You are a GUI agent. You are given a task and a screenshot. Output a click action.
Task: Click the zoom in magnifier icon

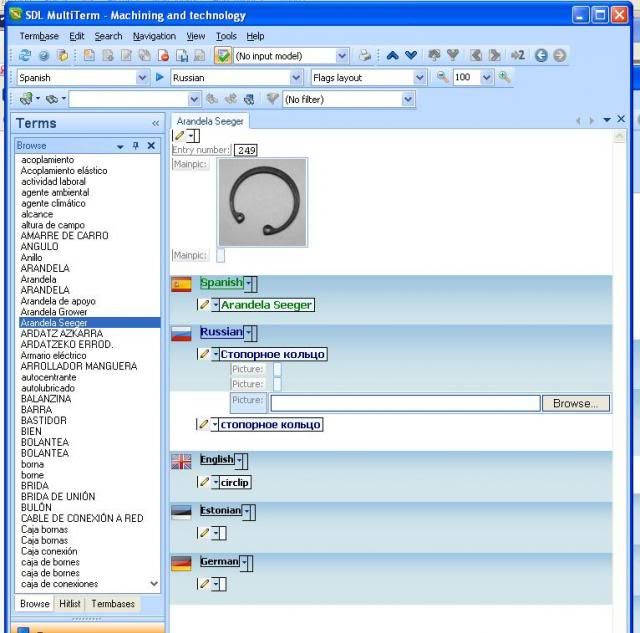(x=504, y=77)
